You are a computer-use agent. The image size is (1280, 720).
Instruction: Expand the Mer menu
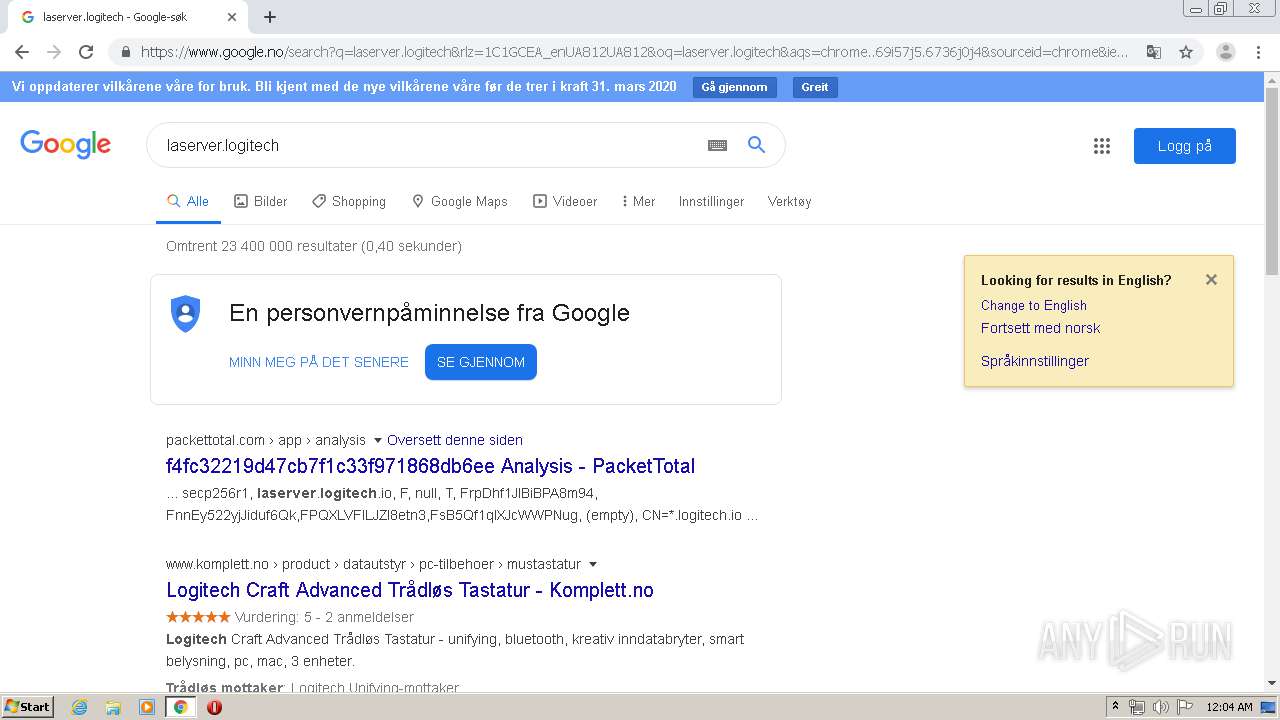click(638, 201)
